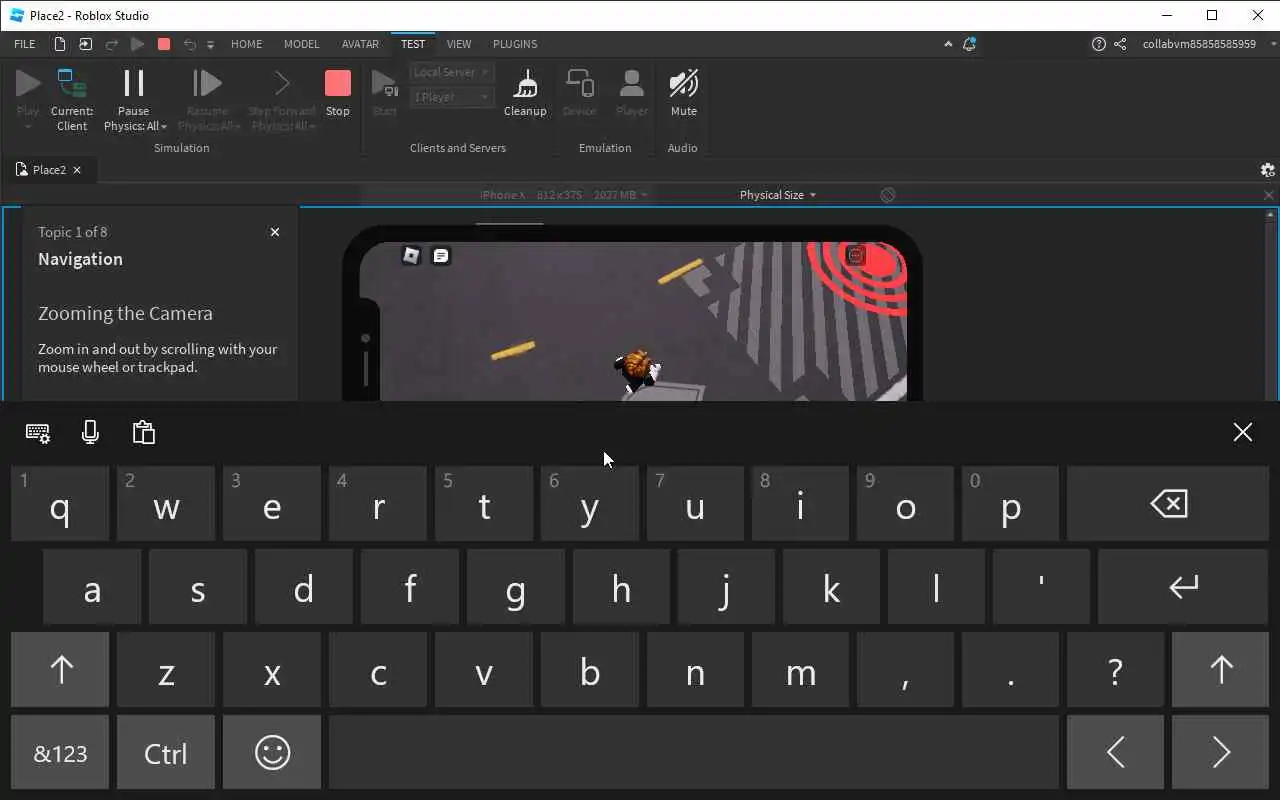Close the Navigation tutorial panel
Viewport: 1280px width, 800px height.
[275, 232]
